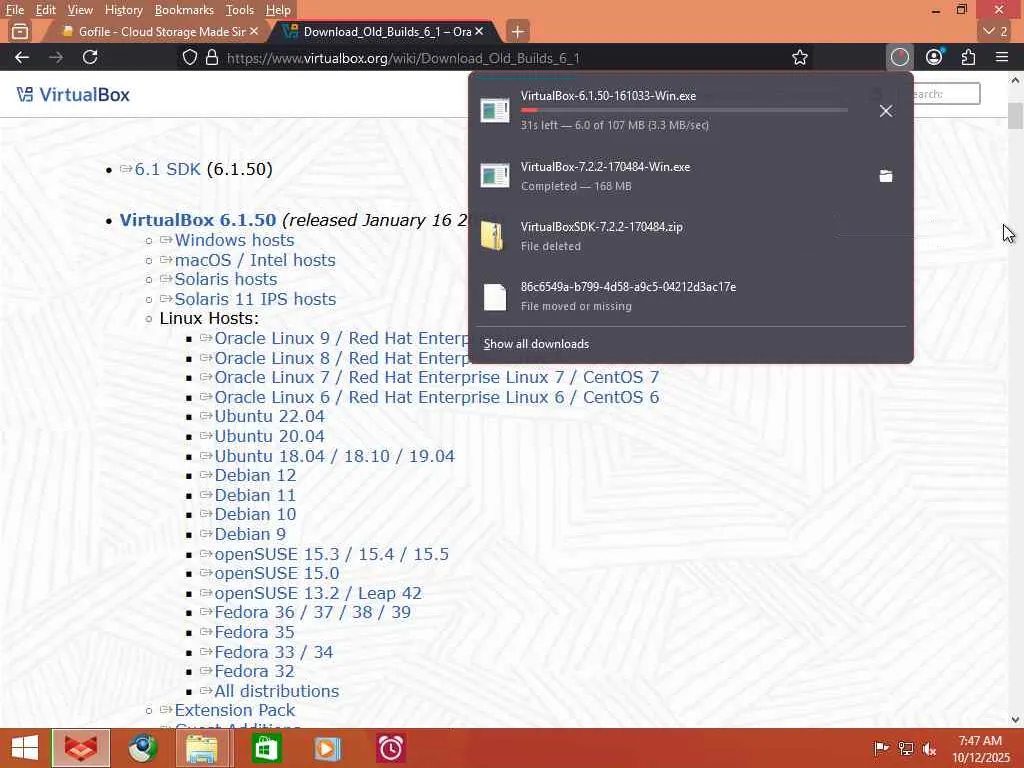1024x768 pixels.
Task: Open the Firefox account icon
Action: point(935,57)
